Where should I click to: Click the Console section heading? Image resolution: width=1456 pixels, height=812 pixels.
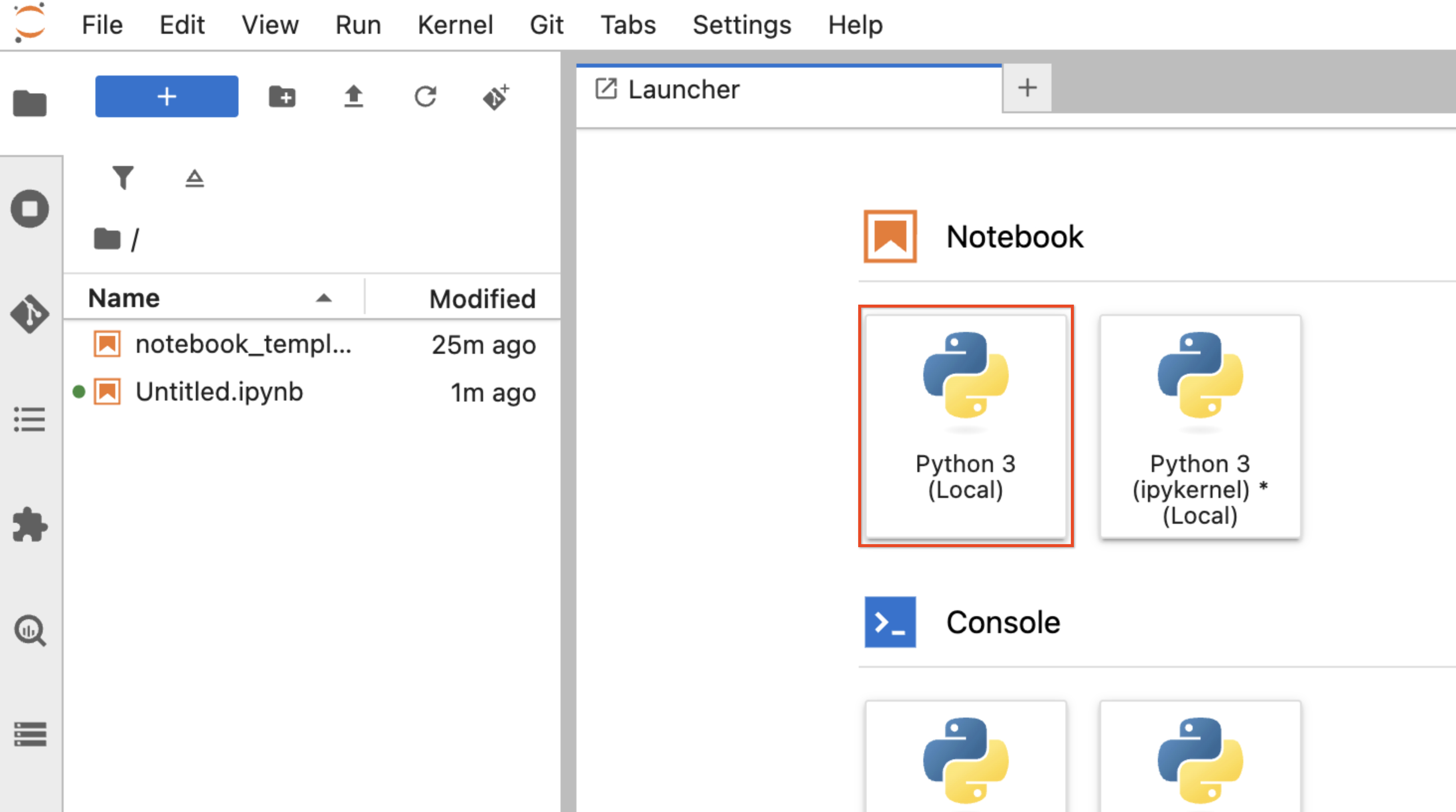coord(1003,622)
